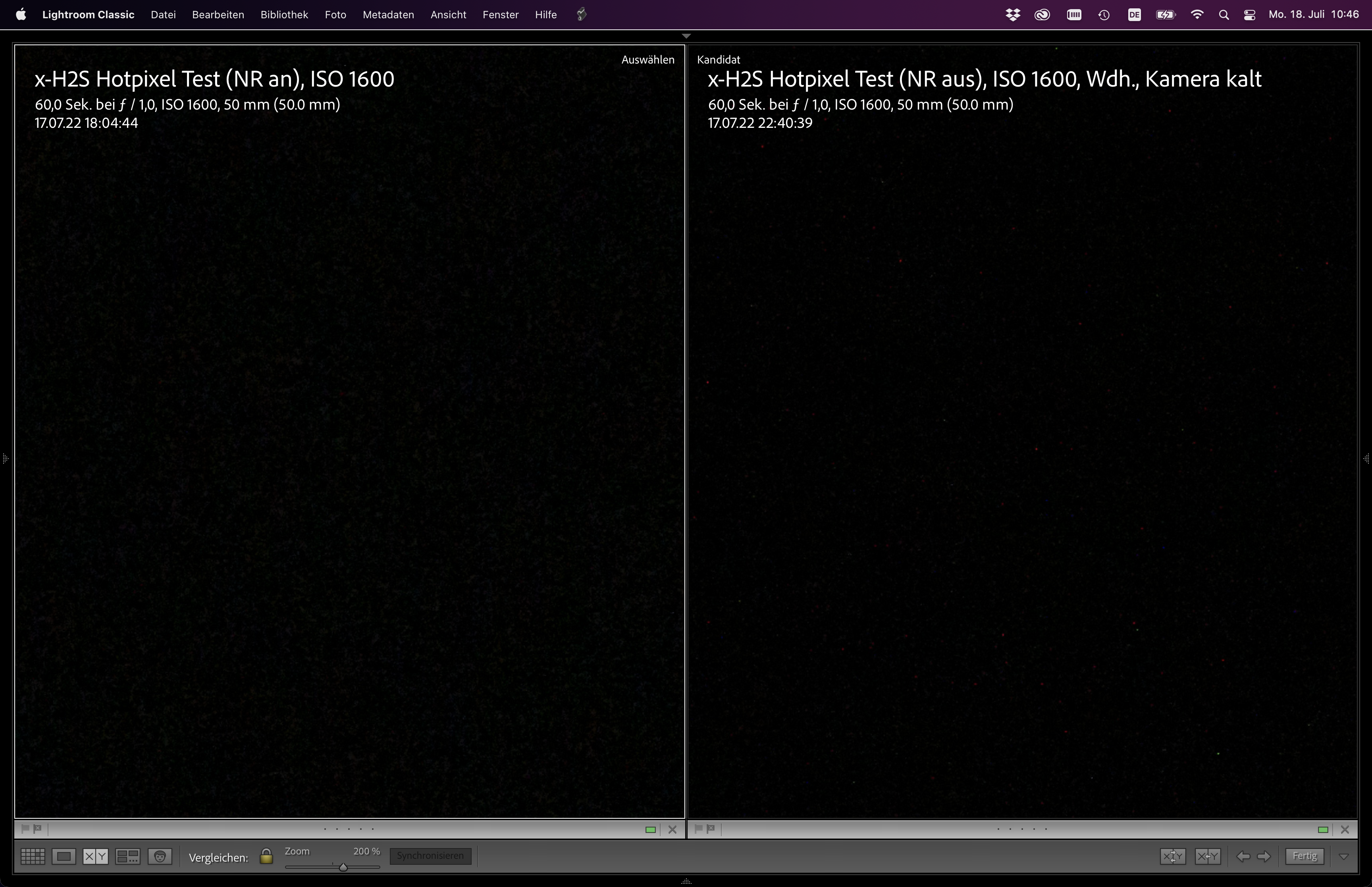Click the 200 % zoom value
1372x887 pixels.
pos(367,851)
